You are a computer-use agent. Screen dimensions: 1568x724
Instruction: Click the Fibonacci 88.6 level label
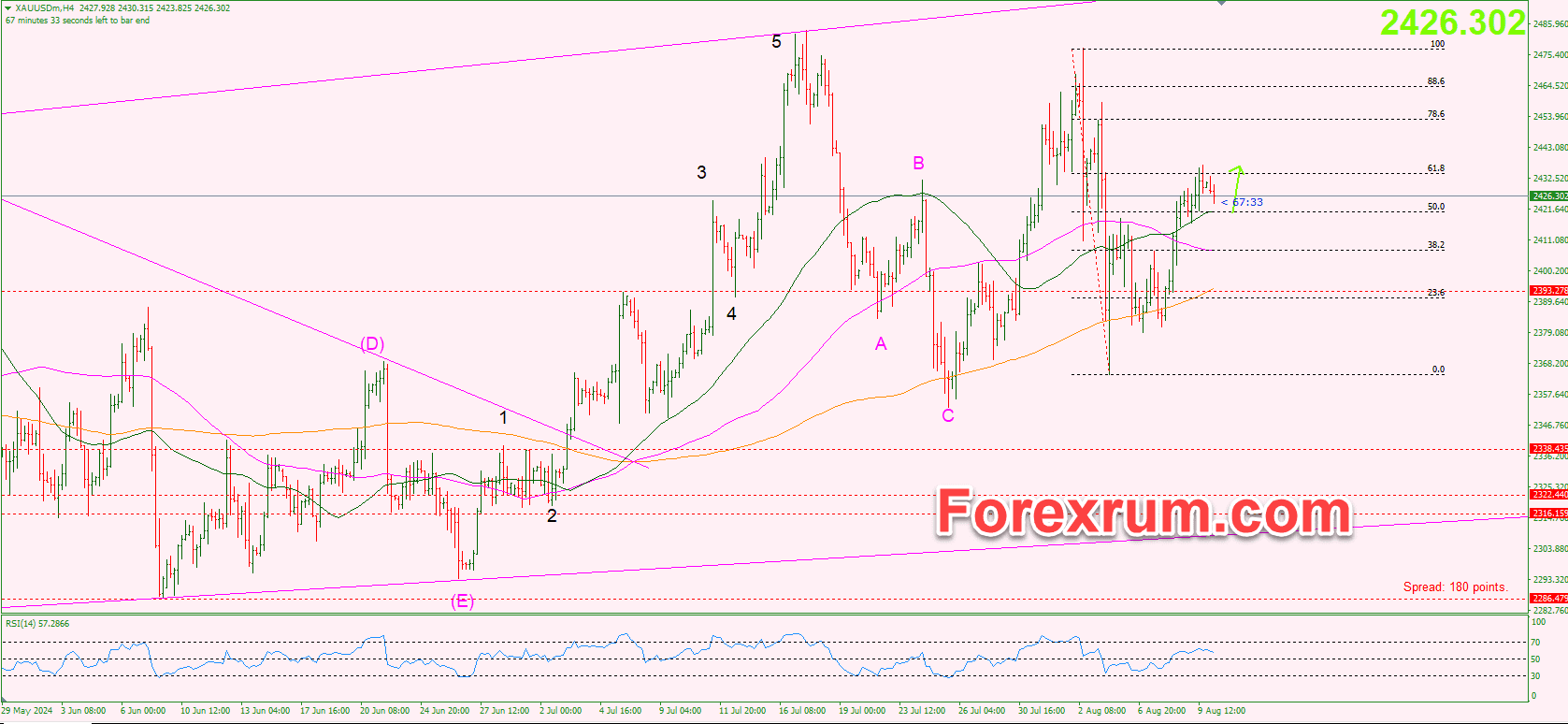(x=1435, y=81)
